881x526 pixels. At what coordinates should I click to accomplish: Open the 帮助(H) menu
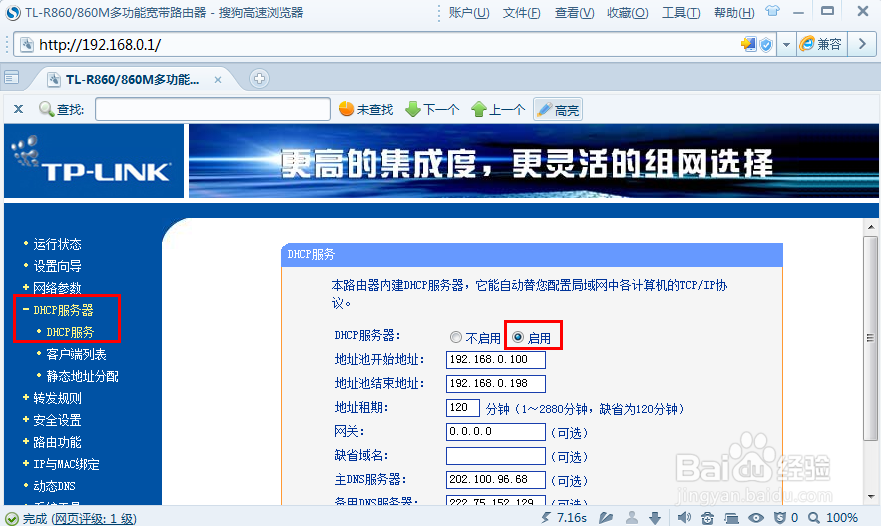click(734, 12)
